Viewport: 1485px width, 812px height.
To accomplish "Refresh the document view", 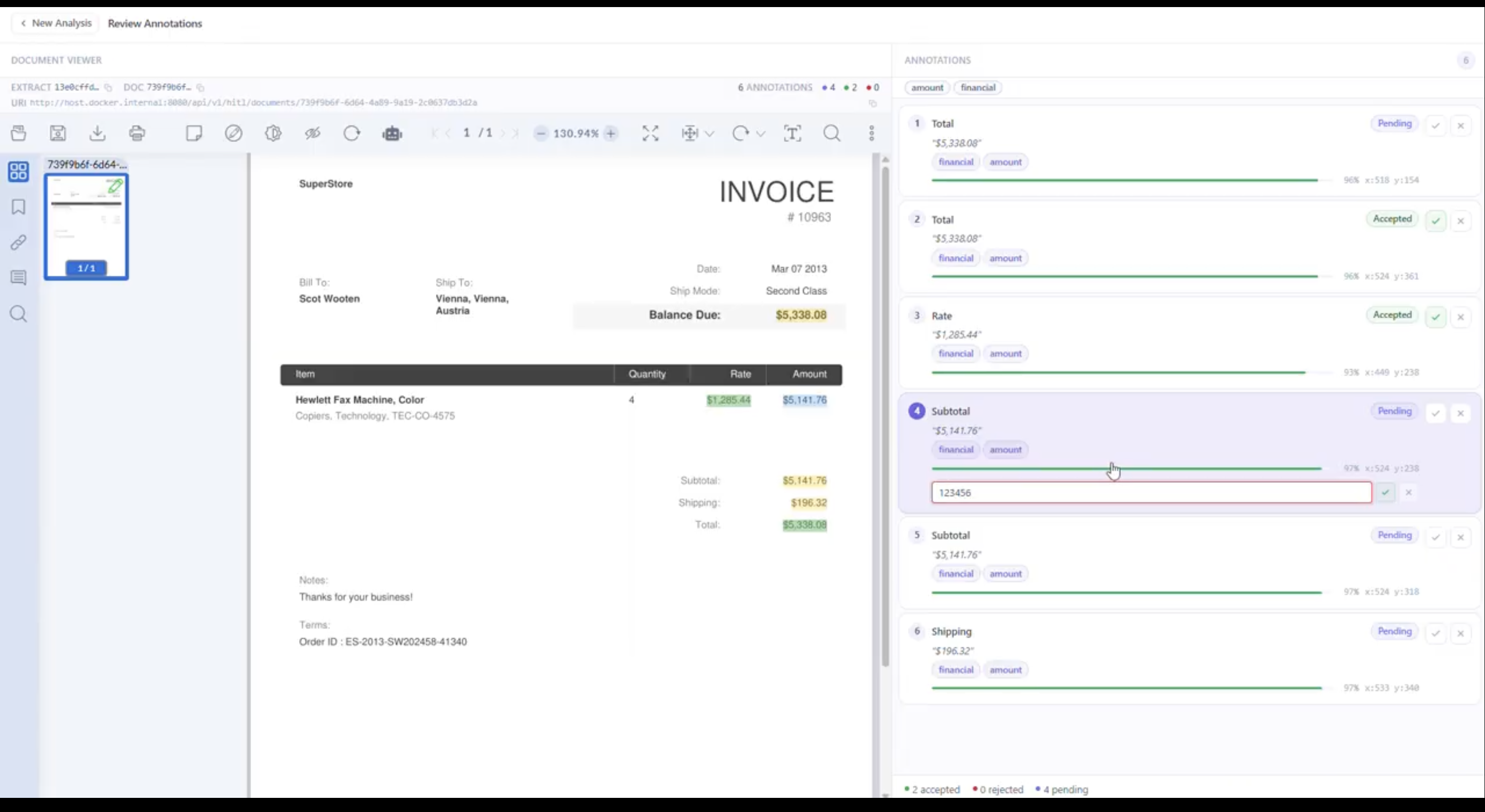I will click(x=352, y=133).
